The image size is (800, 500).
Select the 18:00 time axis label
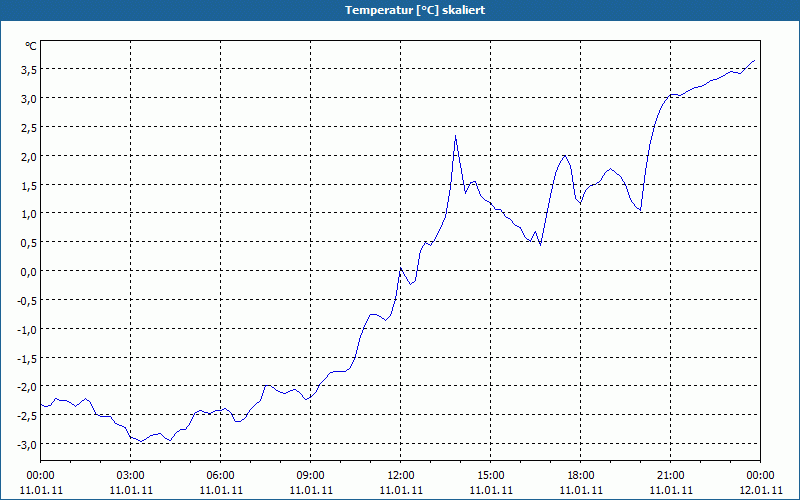[x=580, y=475]
